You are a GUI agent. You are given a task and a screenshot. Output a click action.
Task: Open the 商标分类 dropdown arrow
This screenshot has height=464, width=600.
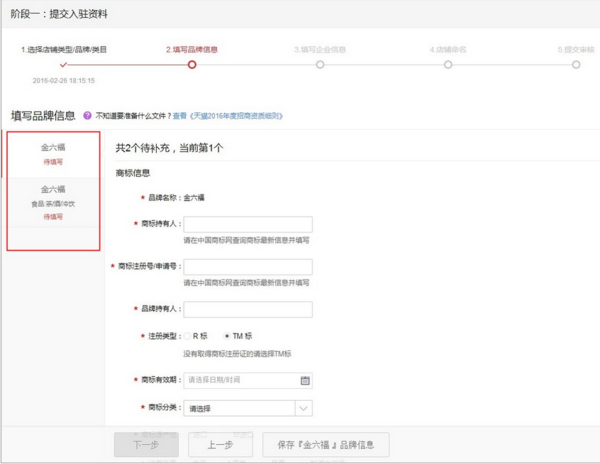[303, 408]
